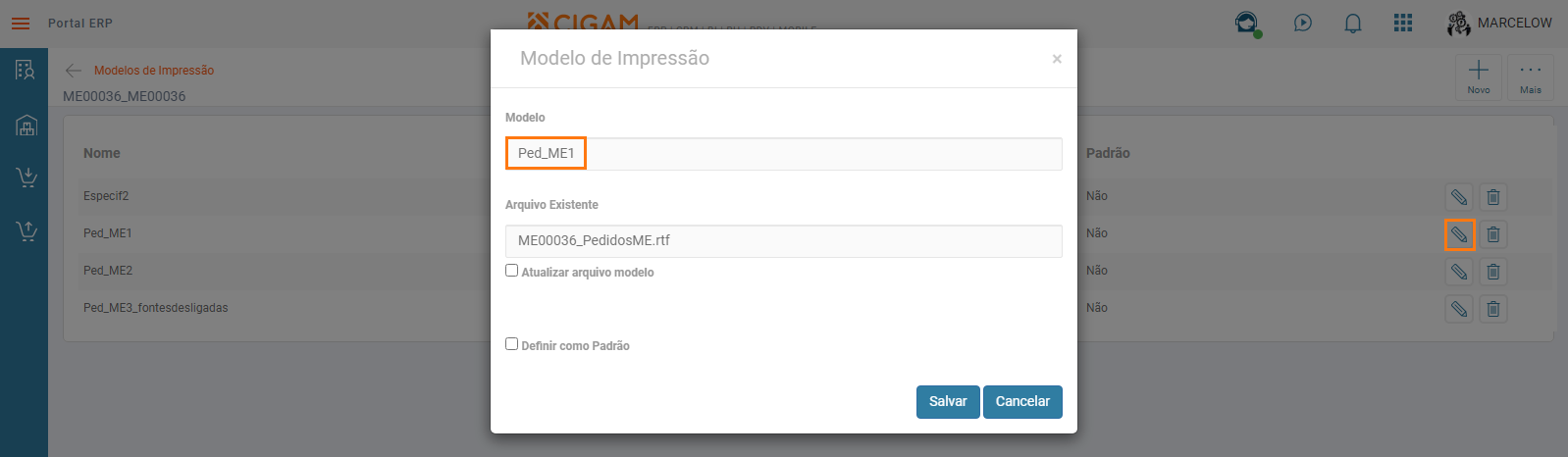Click the Modelo text field
This screenshot has width=1568, height=457.
(783, 154)
